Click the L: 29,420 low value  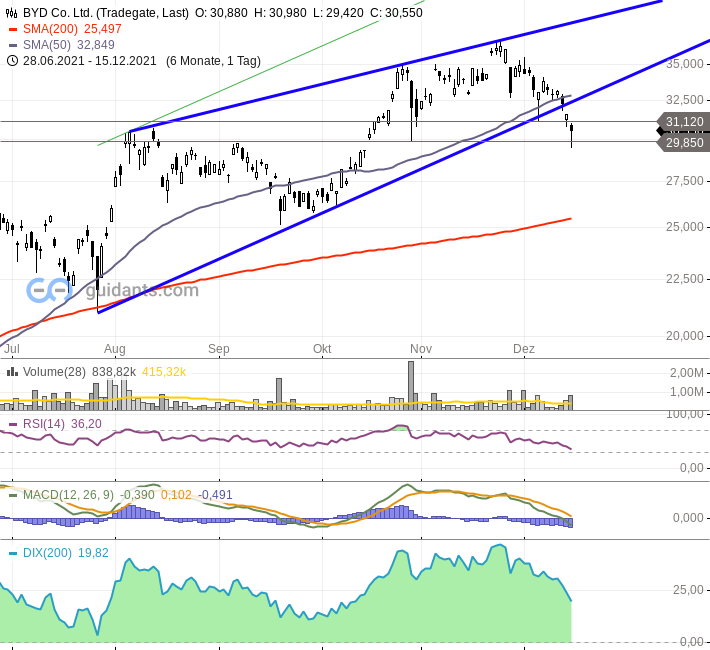coord(338,13)
